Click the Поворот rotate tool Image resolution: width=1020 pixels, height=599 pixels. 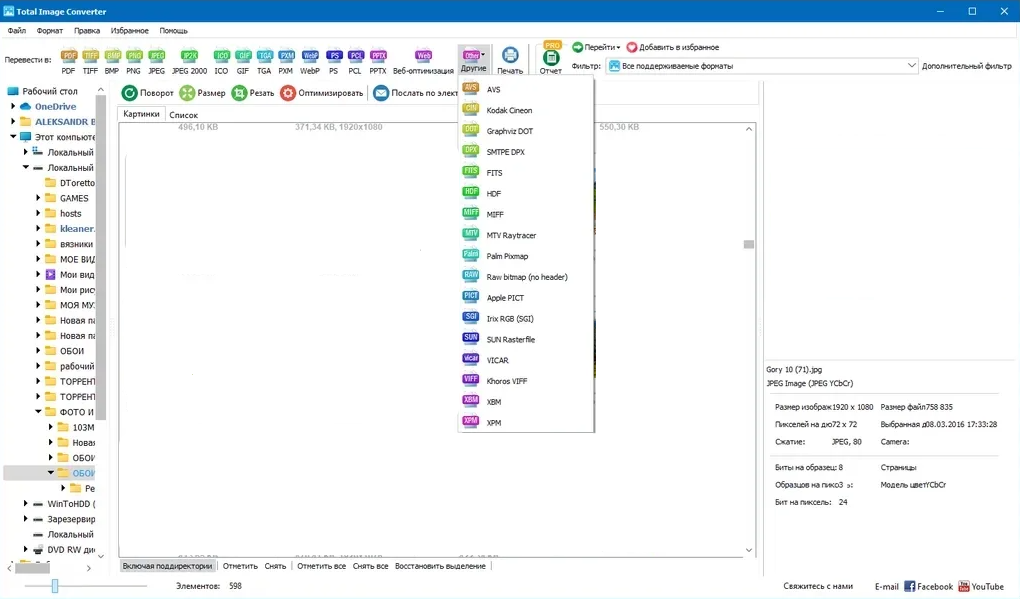click(x=148, y=93)
